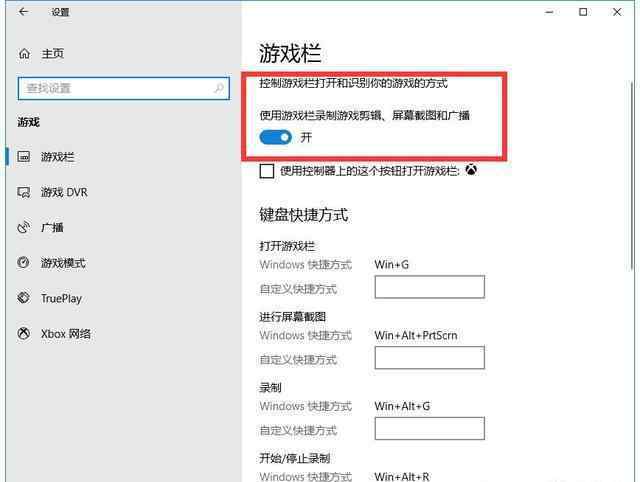The image size is (640, 482).
Task: Click the 游戏栏 page heading
Action: (x=290, y=53)
